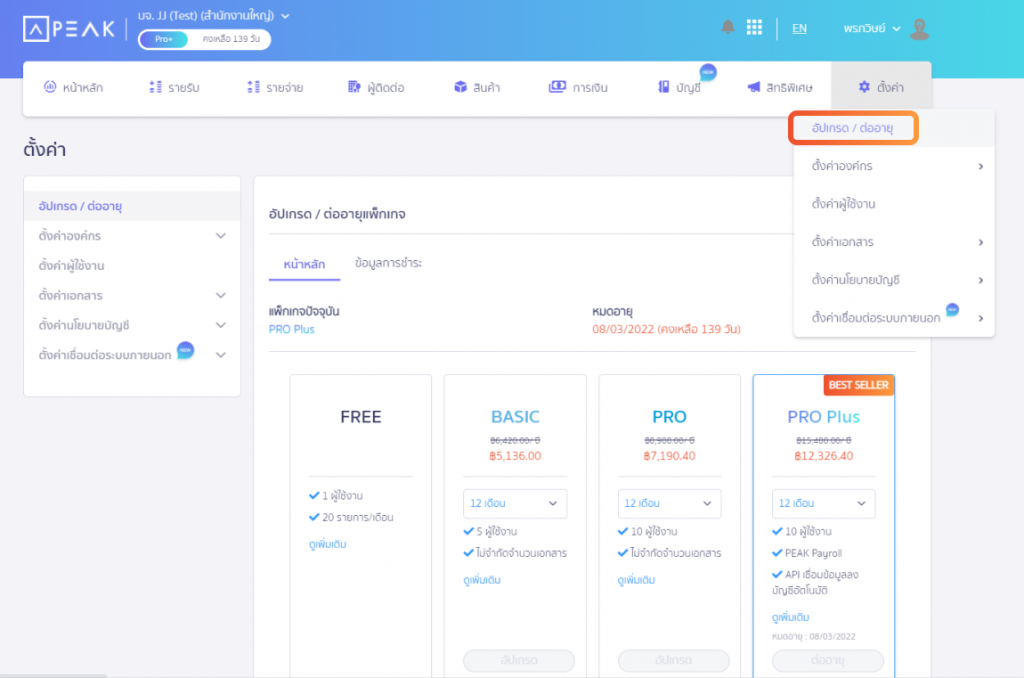1024x678 pixels.
Task: Expand ตั้งค่านโยบายบัญชี submenu arrow in dropdown
Action: point(980,280)
